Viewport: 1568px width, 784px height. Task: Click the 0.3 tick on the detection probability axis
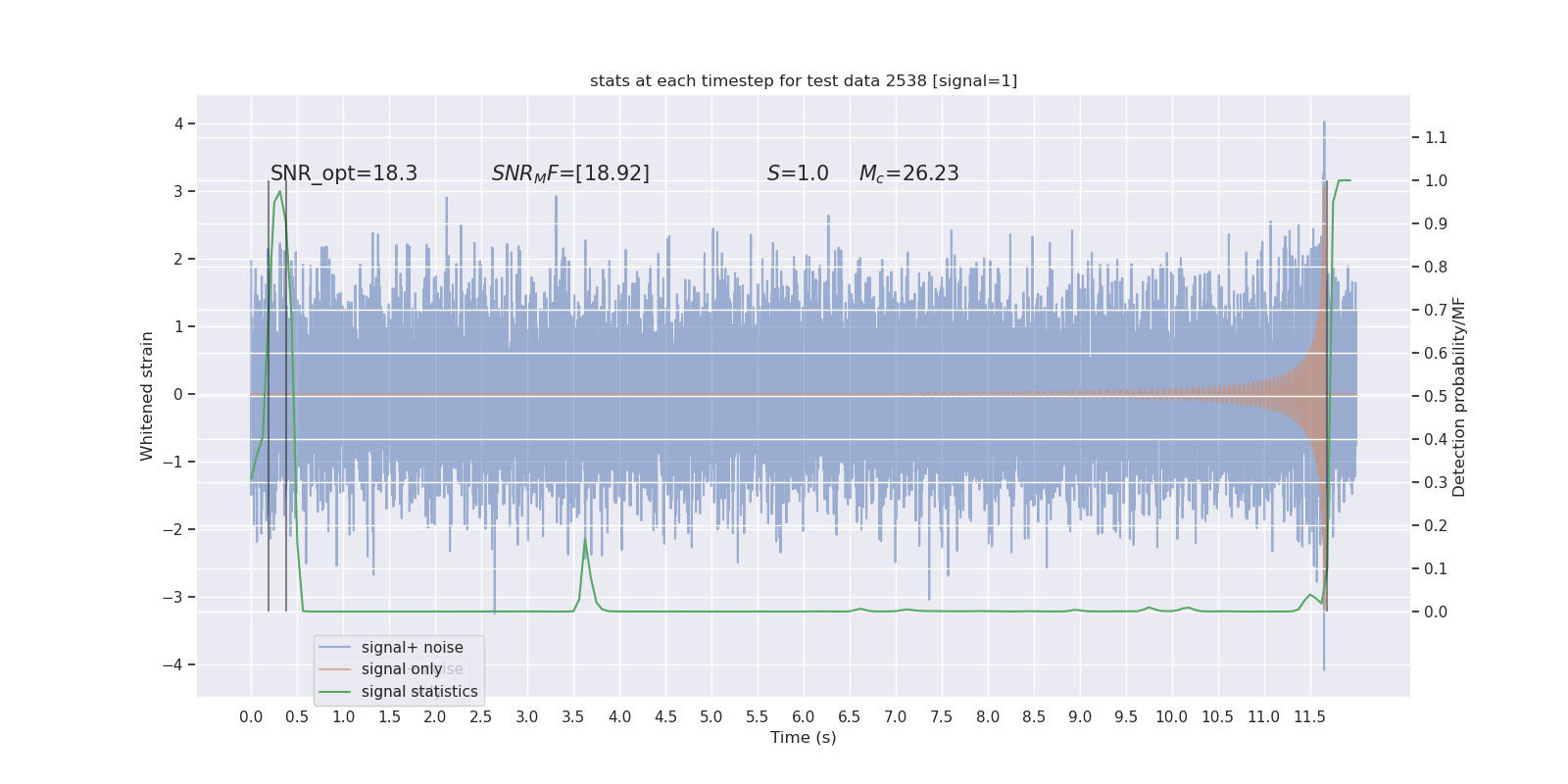1436,482
